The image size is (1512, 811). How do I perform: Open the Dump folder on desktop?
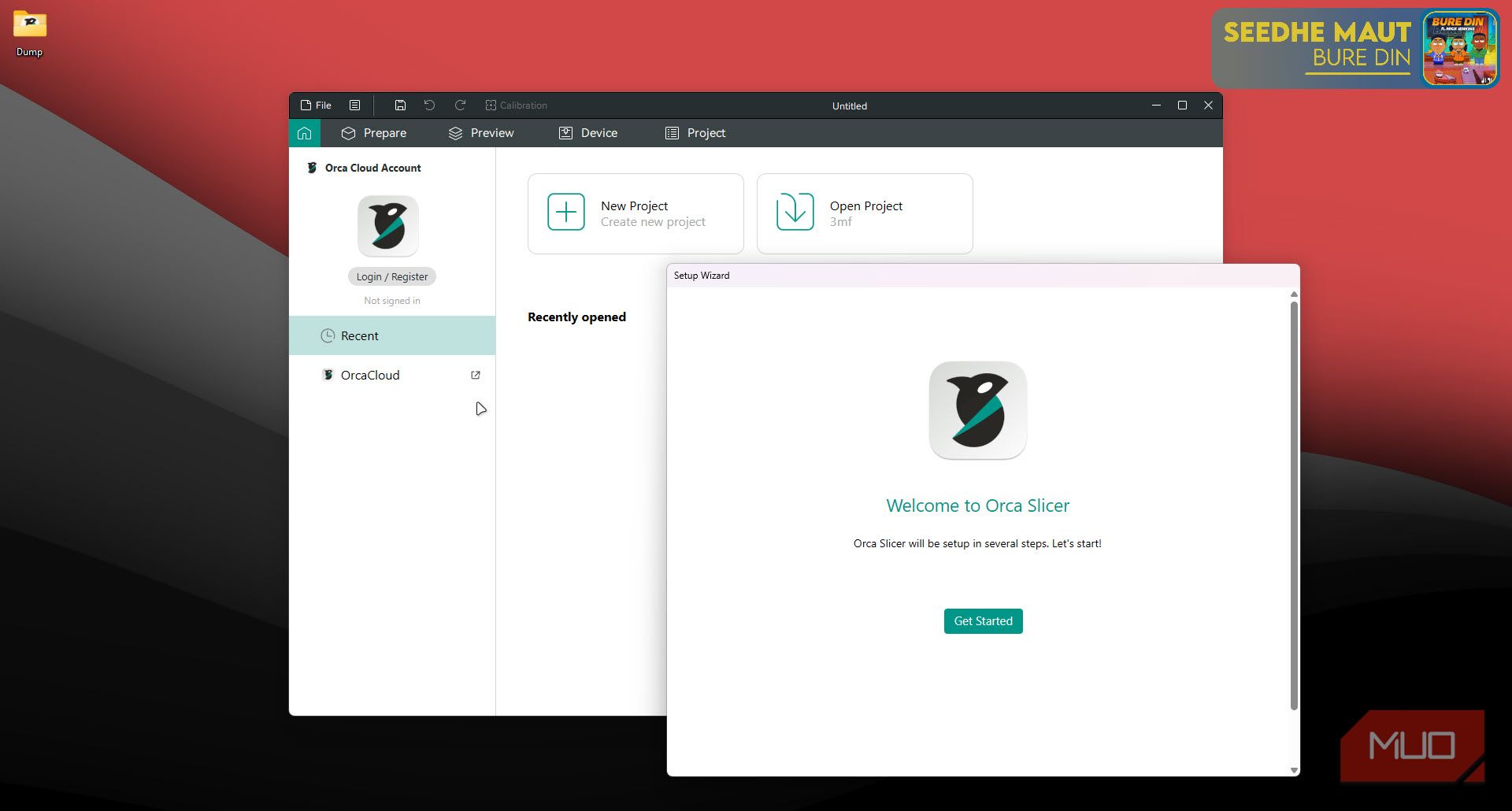tap(30, 33)
